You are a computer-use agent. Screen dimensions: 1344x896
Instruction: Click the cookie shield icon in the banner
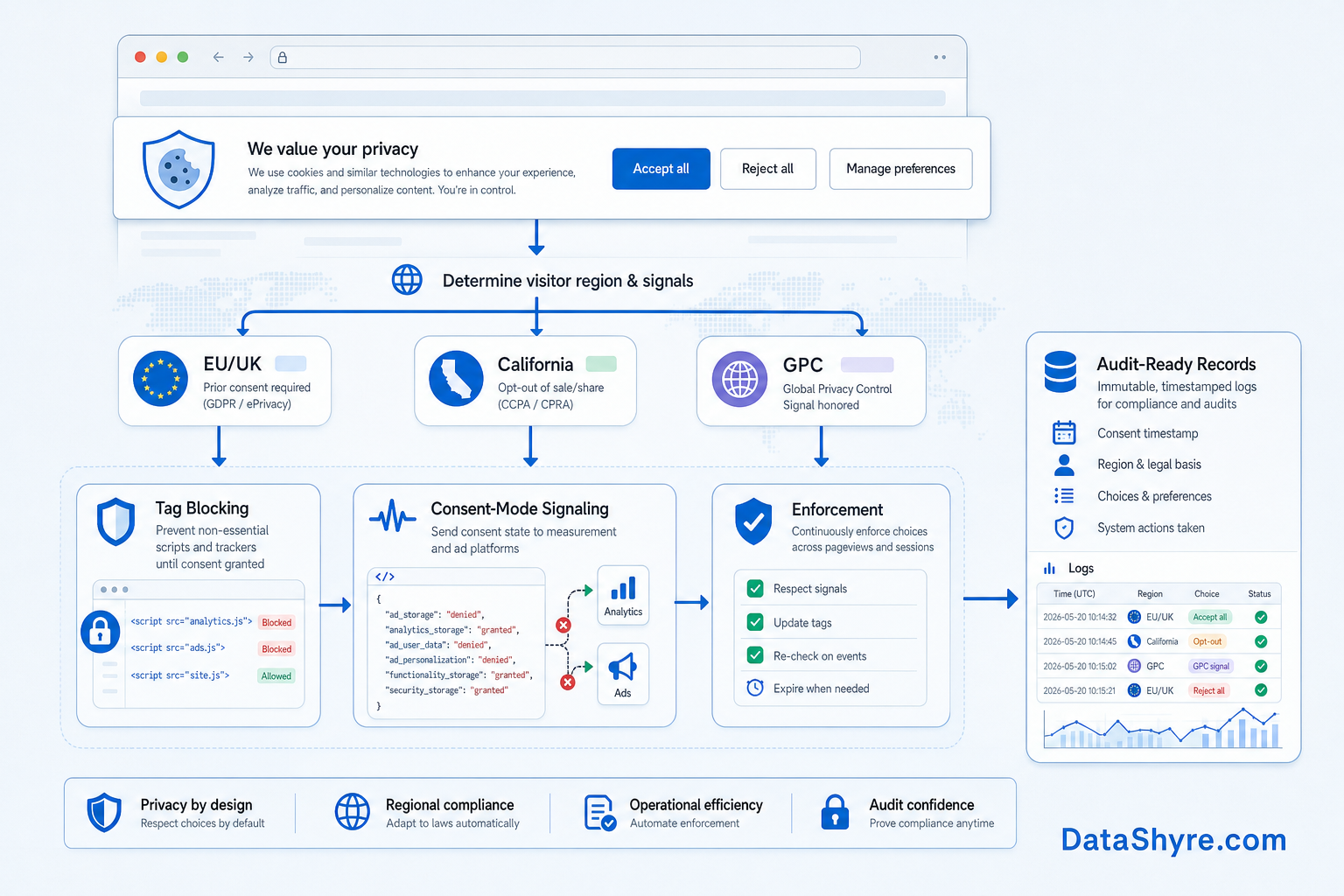[178, 169]
